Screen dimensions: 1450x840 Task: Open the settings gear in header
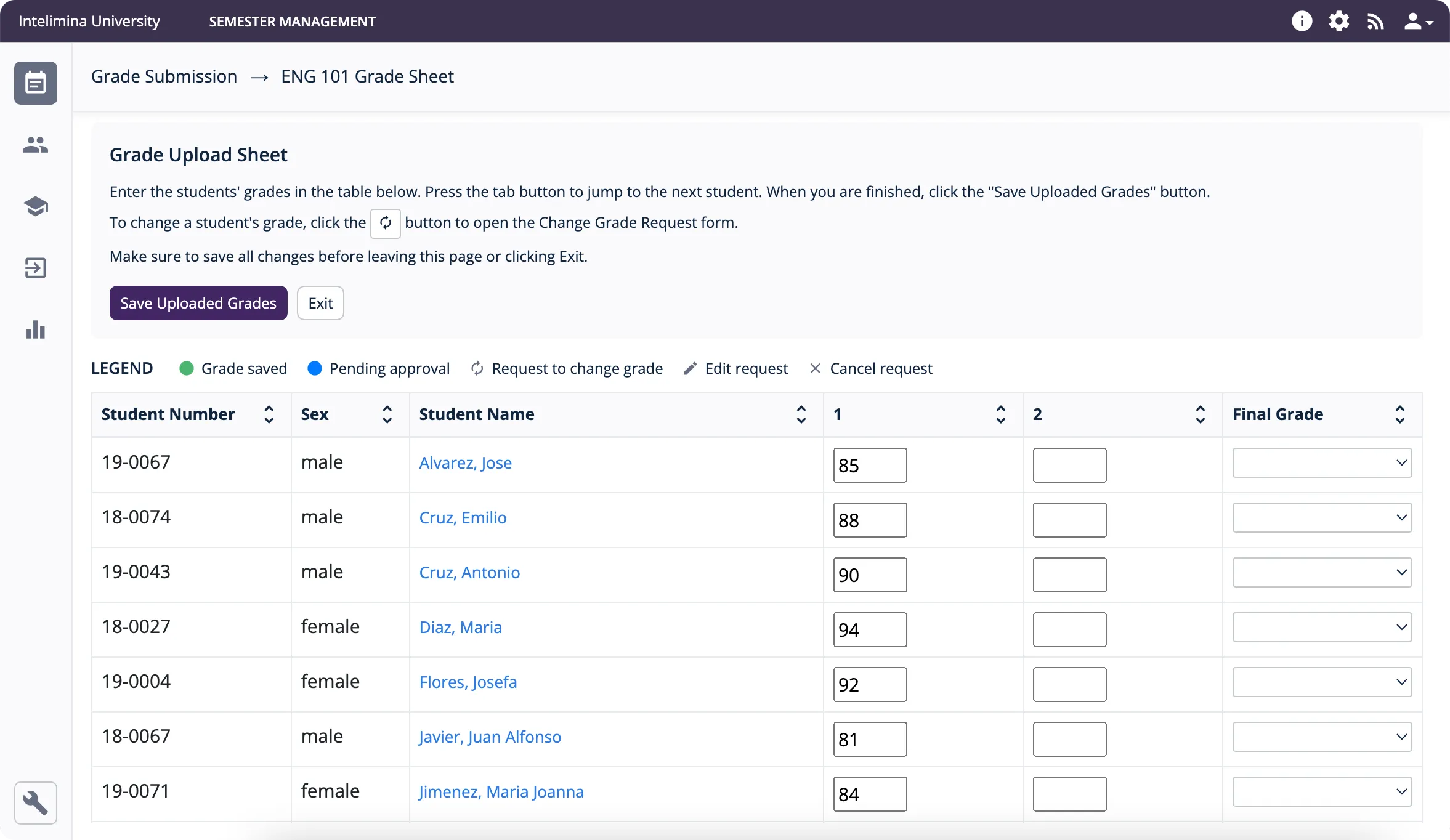(x=1339, y=22)
